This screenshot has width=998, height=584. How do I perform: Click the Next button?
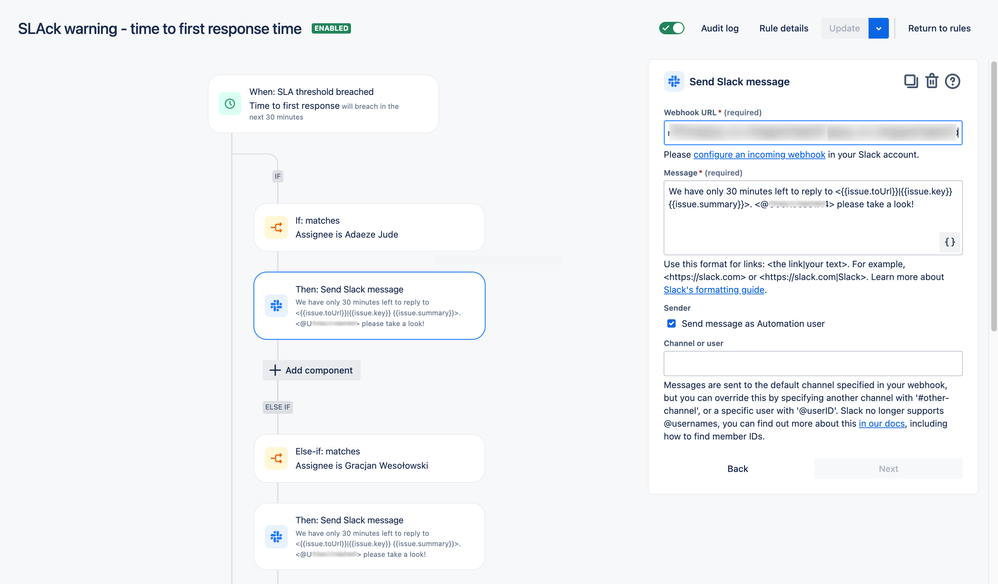tap(889, 469)
